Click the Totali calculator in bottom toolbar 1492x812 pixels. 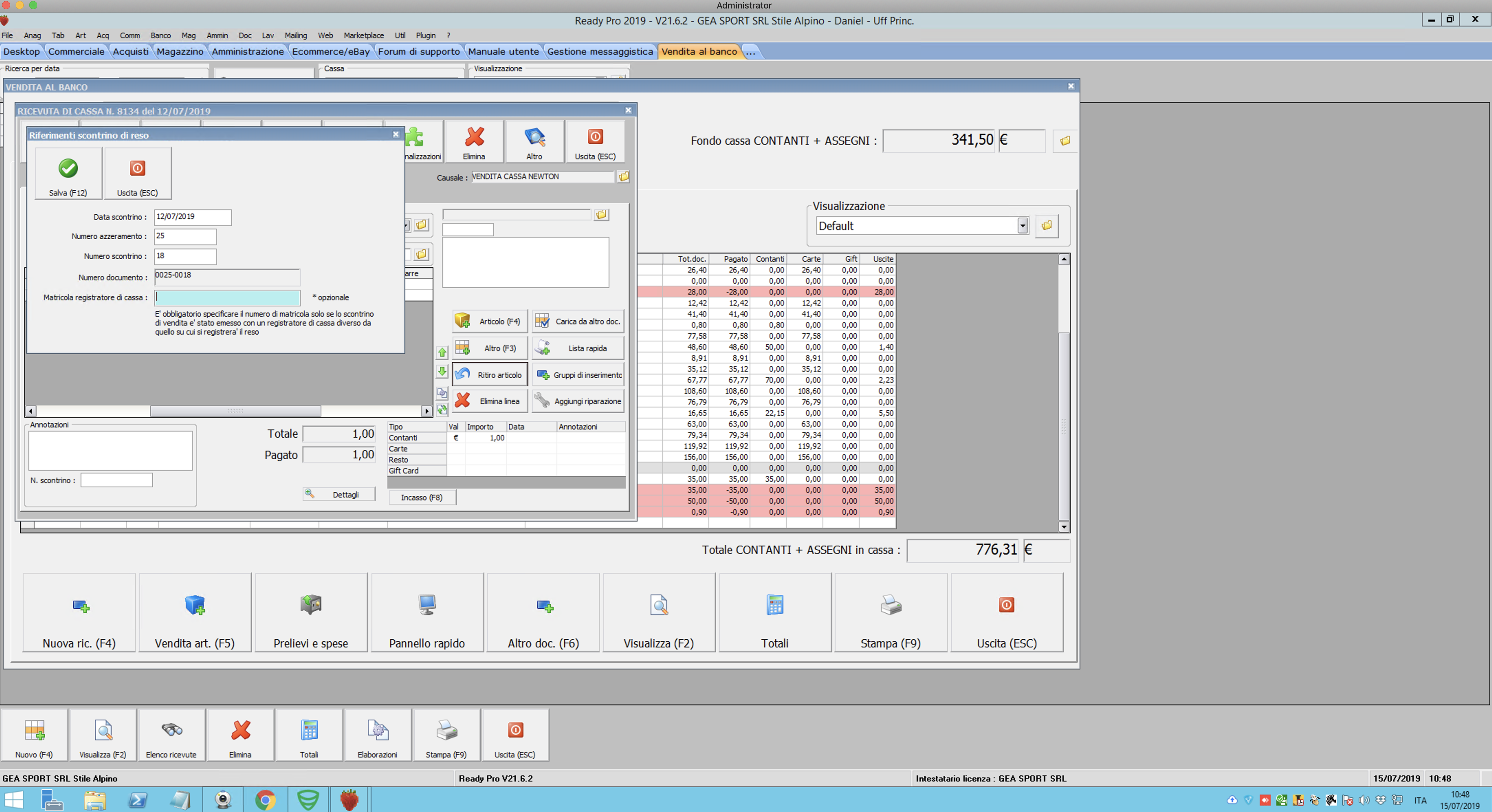(309, 730)
